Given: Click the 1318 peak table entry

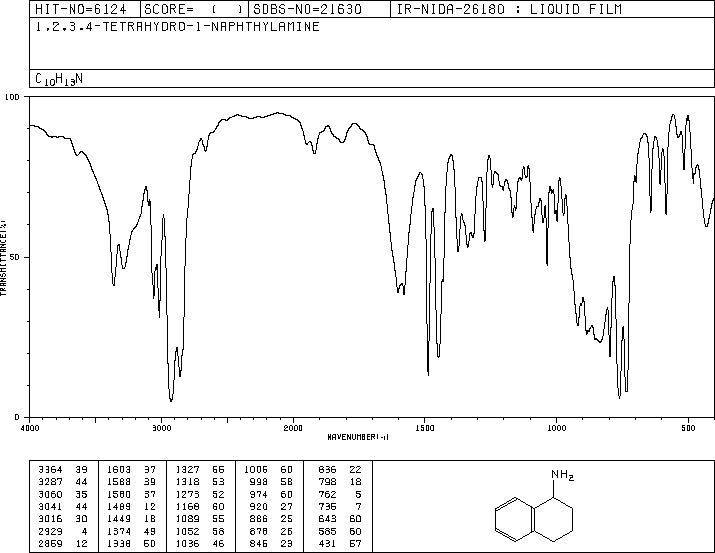Looking at the screenshot, I should (x=200, y=482).
